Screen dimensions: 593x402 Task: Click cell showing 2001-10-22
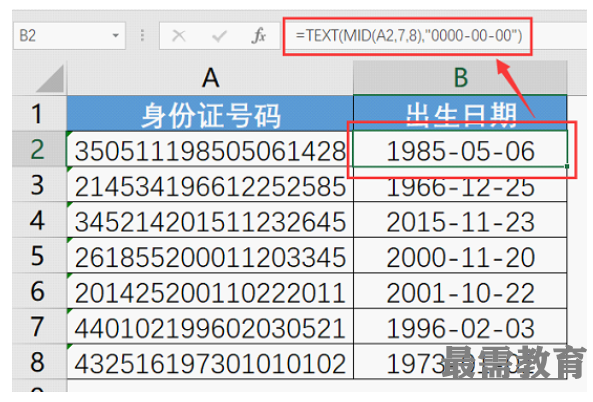point(460,291)
